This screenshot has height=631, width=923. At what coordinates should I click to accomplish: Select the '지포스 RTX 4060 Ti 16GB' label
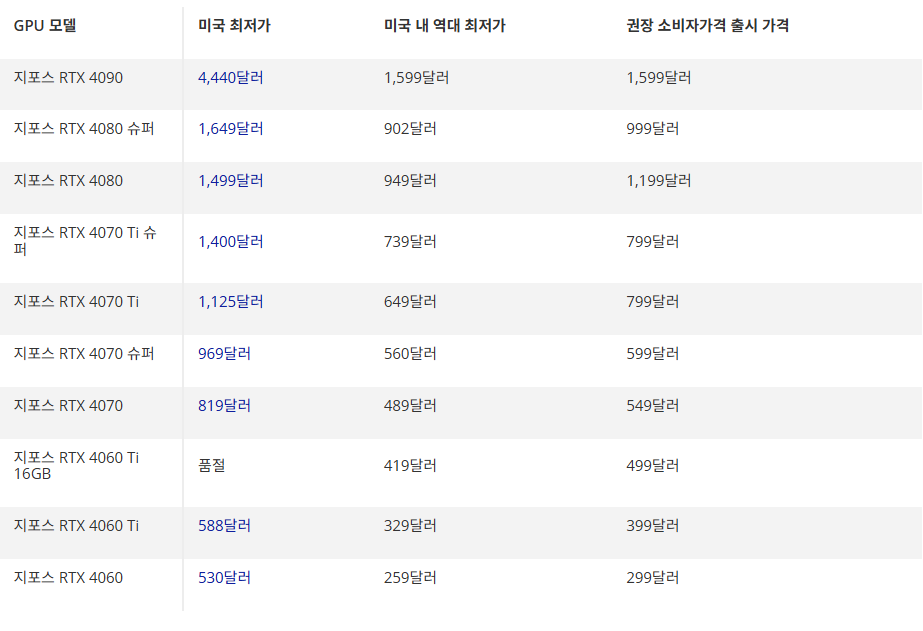click(x=77, y=466)
